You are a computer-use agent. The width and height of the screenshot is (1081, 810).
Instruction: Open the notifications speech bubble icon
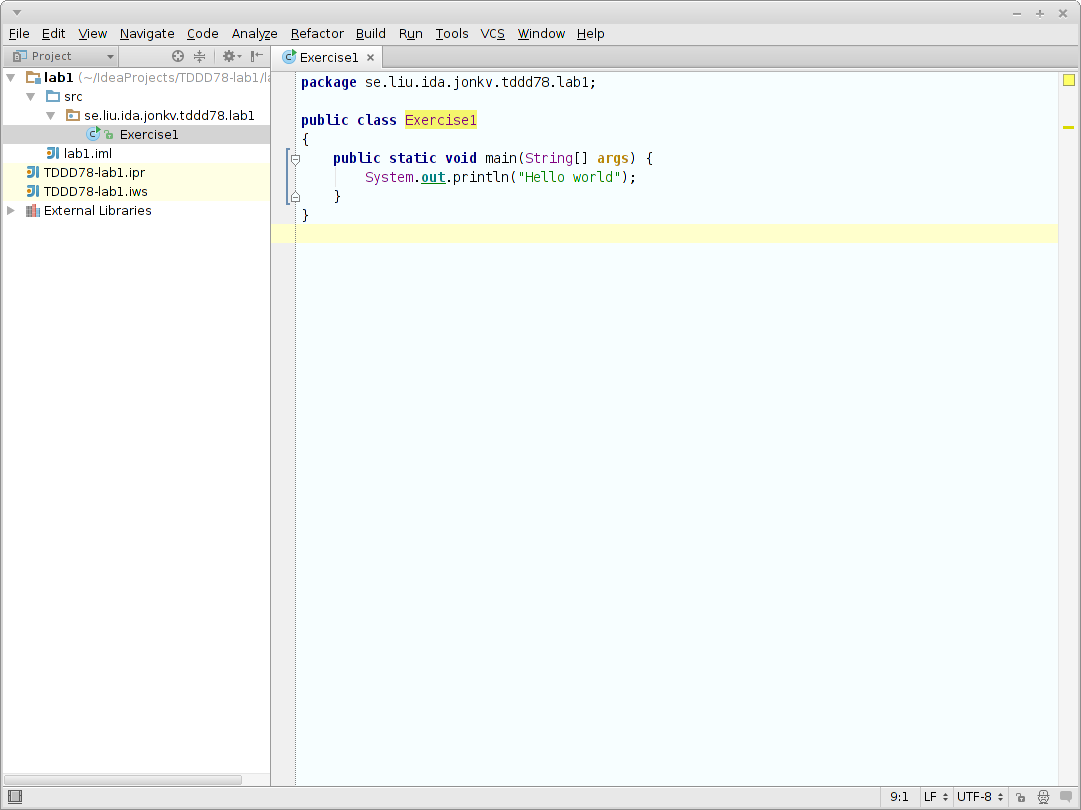coord(1066,797)
